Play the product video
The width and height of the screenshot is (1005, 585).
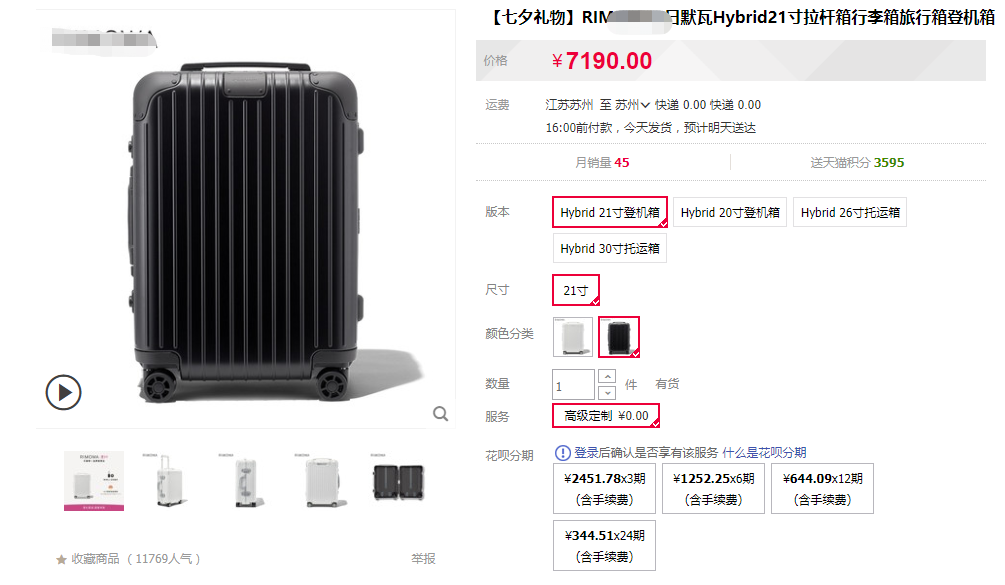(x=63, y=392)
